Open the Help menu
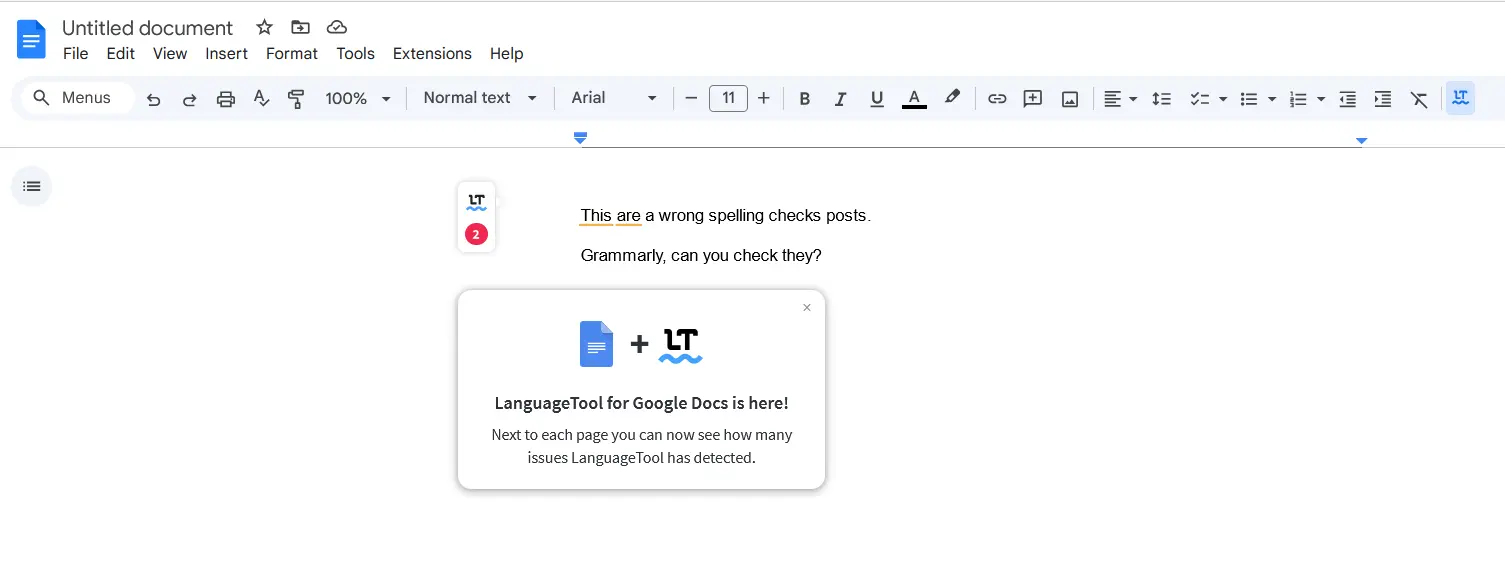Viewport: 1505px width, 572px height. pyautogui.click(x=507, y=54)
